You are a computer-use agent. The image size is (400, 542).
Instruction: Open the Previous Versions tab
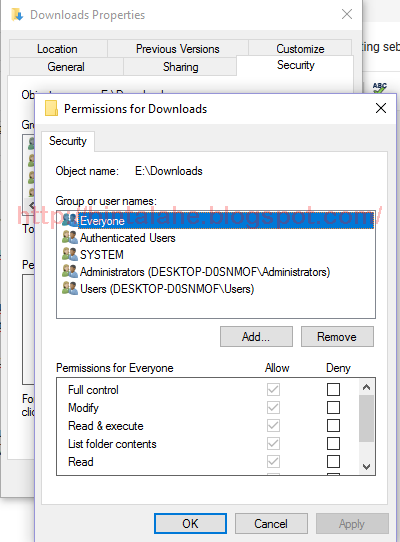click(178, 49)
